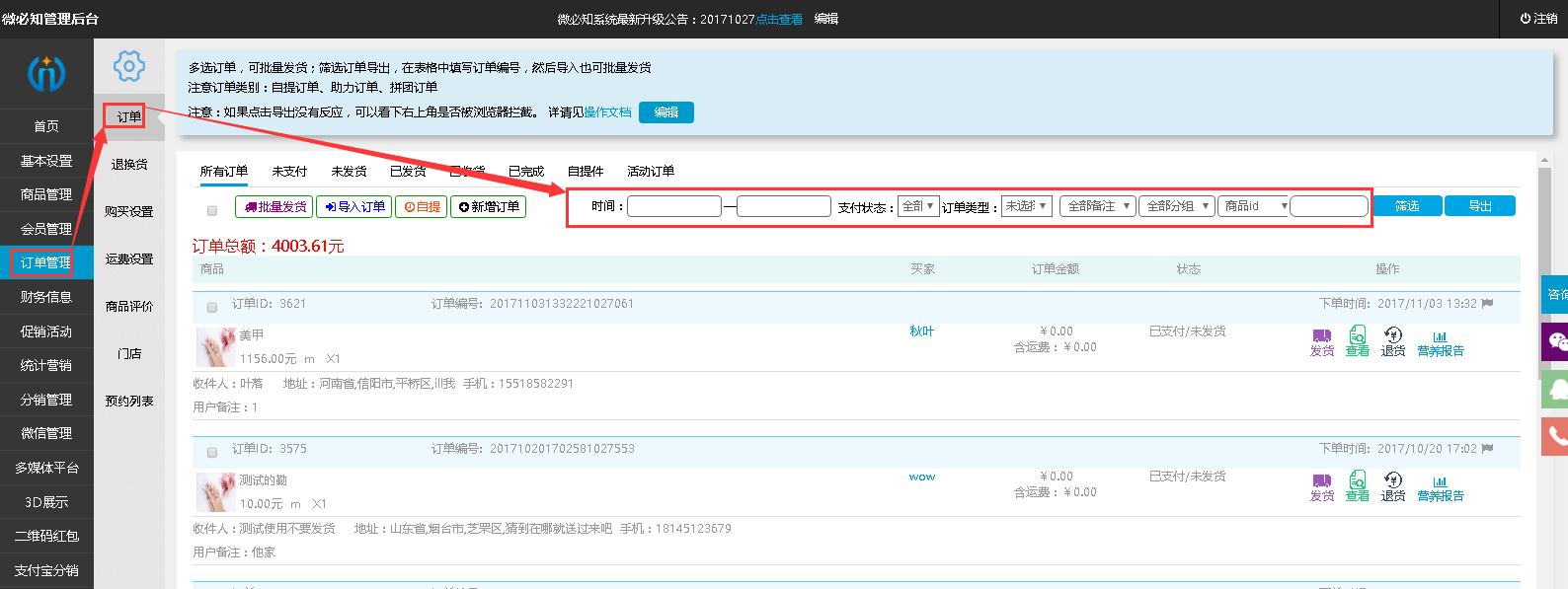Click the blue 筛选 filter button

[x=1407, y=206]
